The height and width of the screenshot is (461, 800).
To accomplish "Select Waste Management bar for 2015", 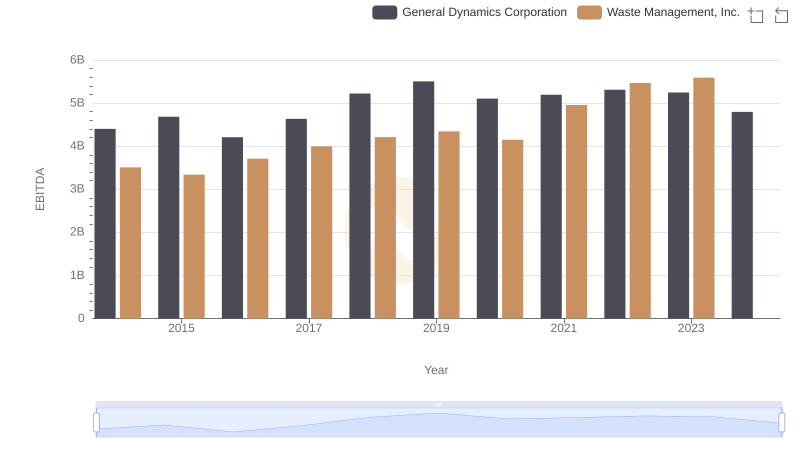I will pos(194,247).
